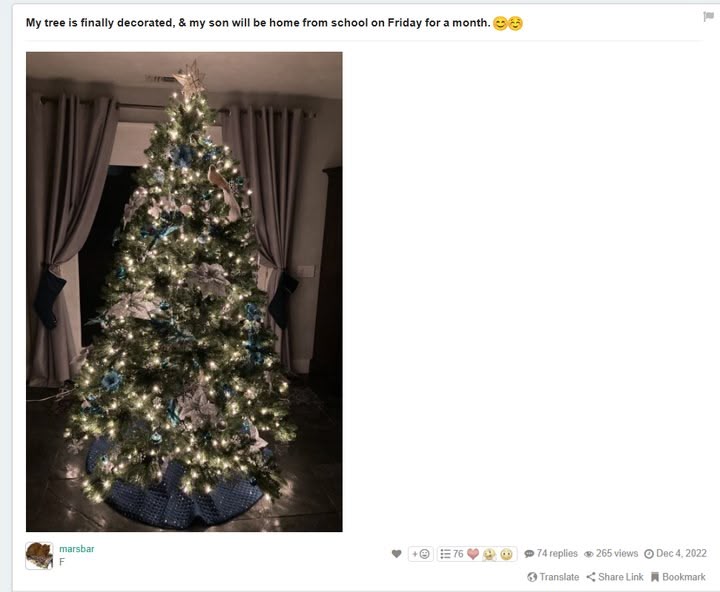
Task: Translate the post
Action: (x=553, y=577)
